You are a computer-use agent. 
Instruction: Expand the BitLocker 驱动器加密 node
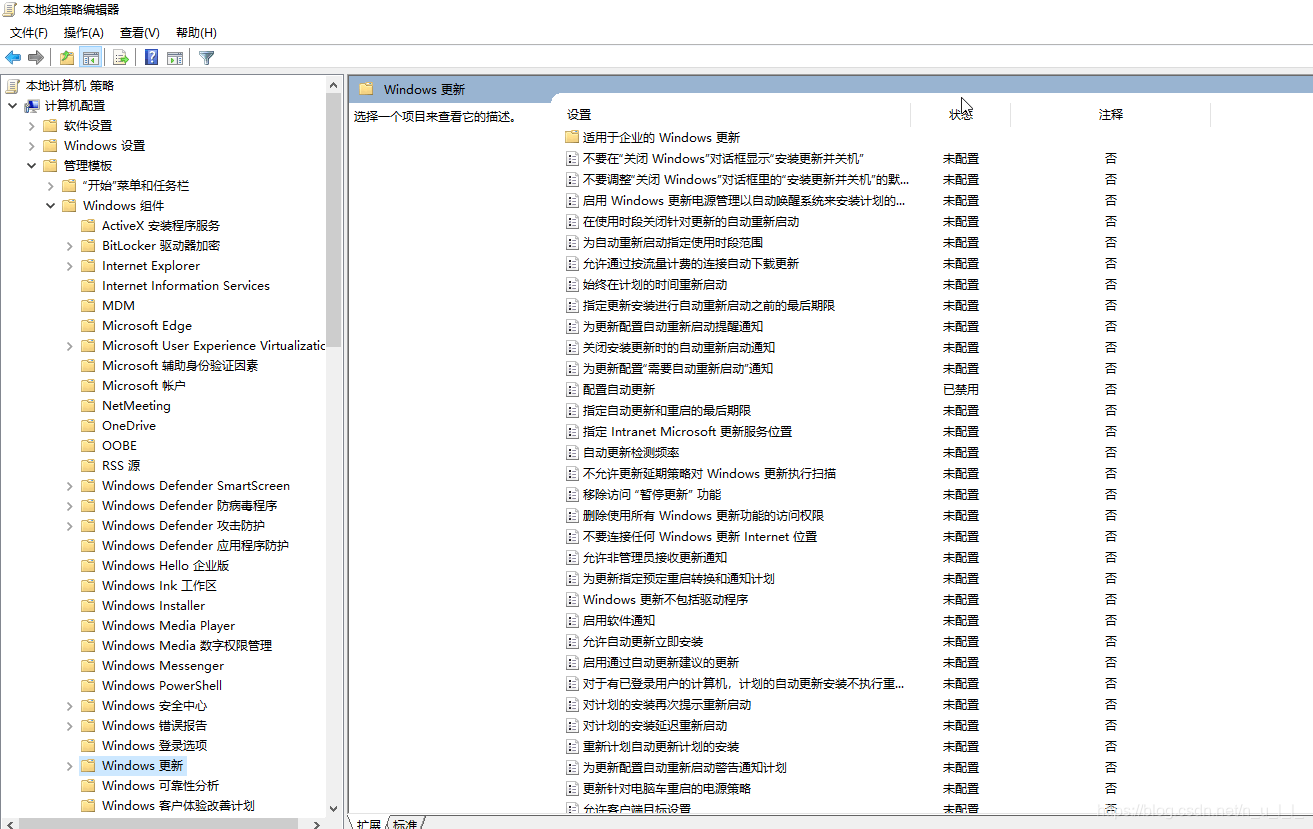[69, 246]
